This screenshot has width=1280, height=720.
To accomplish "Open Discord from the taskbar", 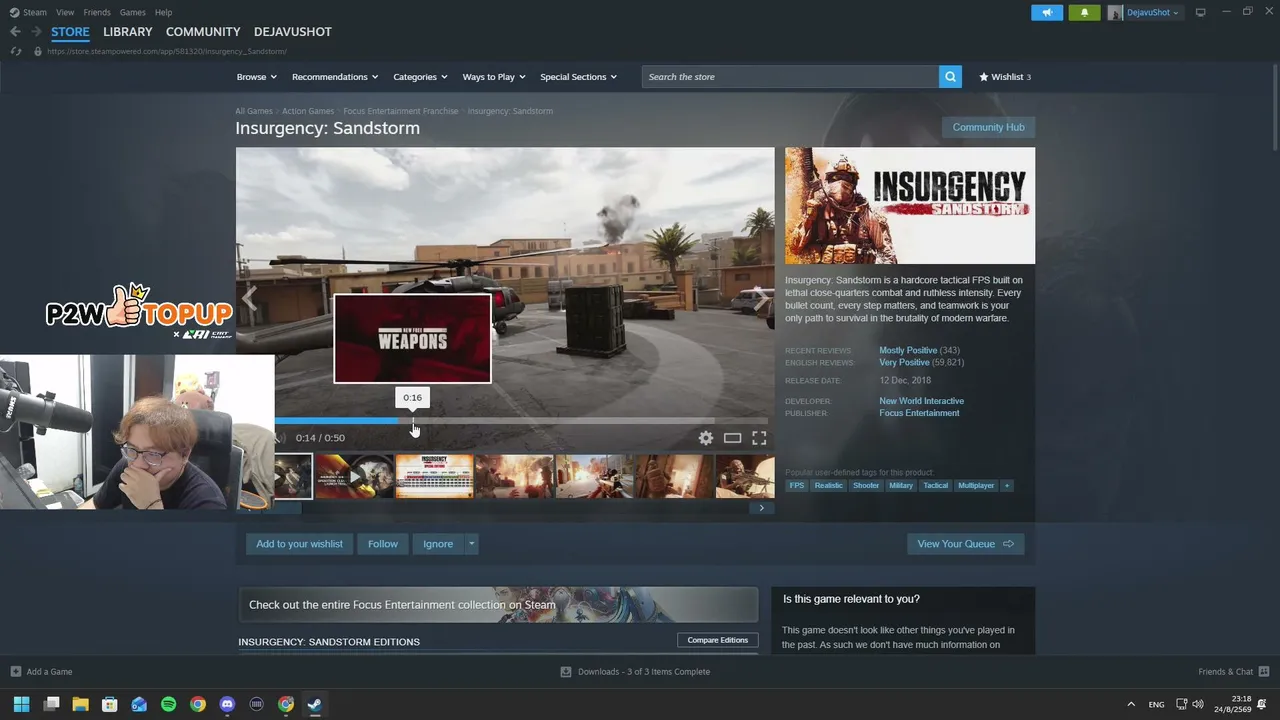I will (x=227, y=704).
